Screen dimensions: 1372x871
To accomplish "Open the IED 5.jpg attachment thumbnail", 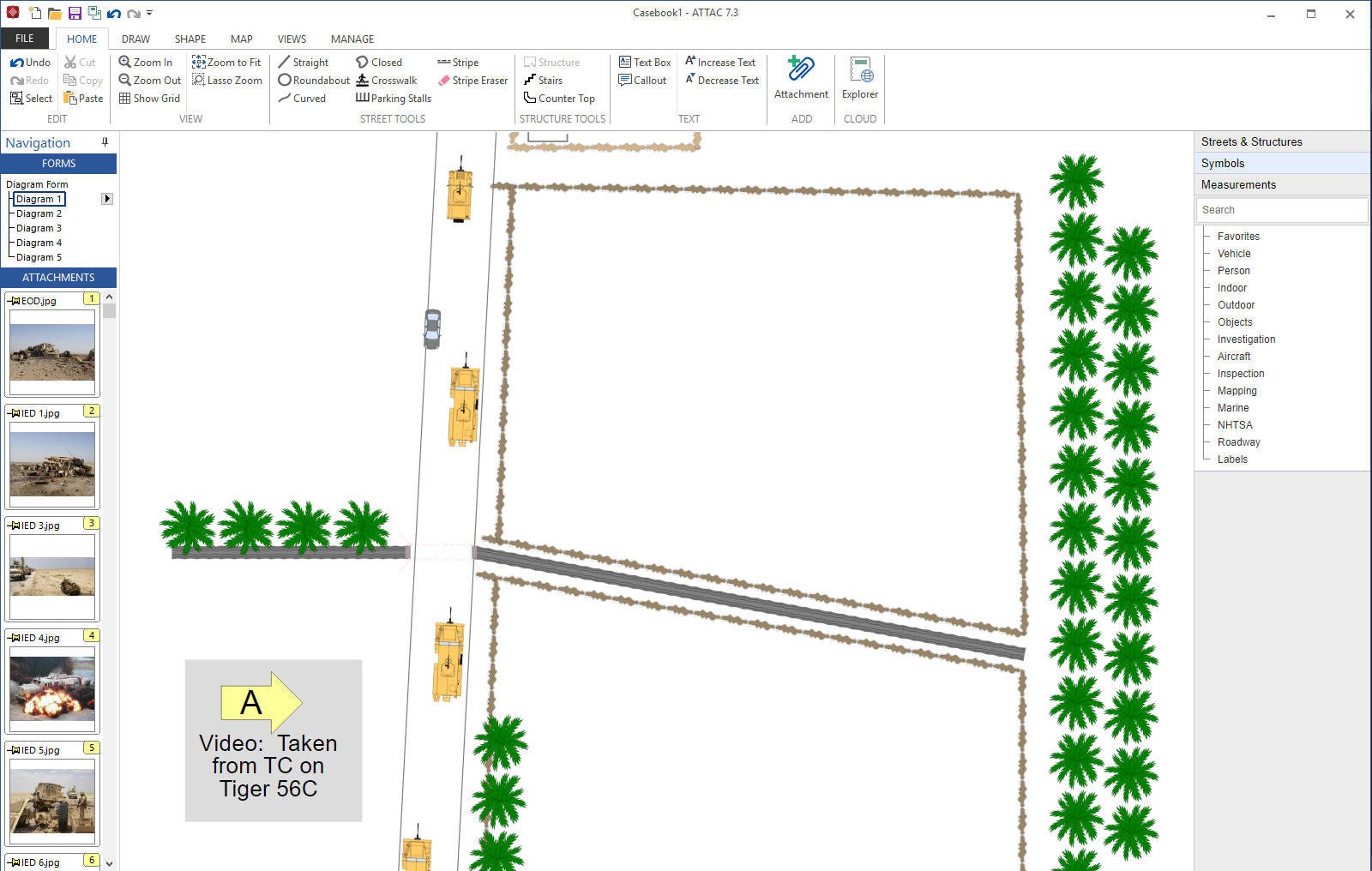I will click(x=52, y=801).
